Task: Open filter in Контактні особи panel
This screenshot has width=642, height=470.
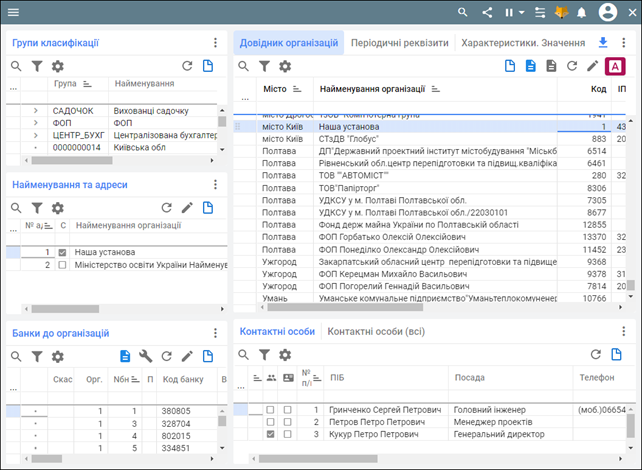Action: pyautogui.click(x=264, y=354)
